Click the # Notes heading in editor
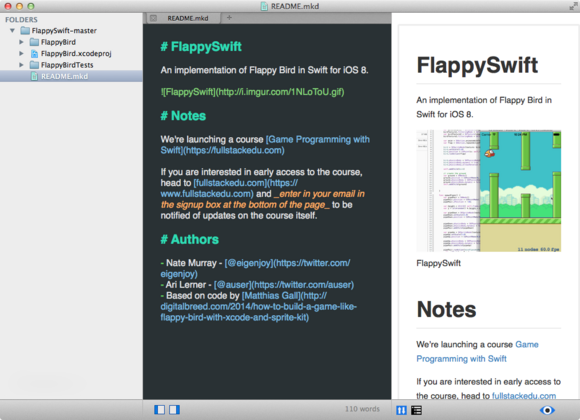The image size is (580, 420). tap(183, 116)
